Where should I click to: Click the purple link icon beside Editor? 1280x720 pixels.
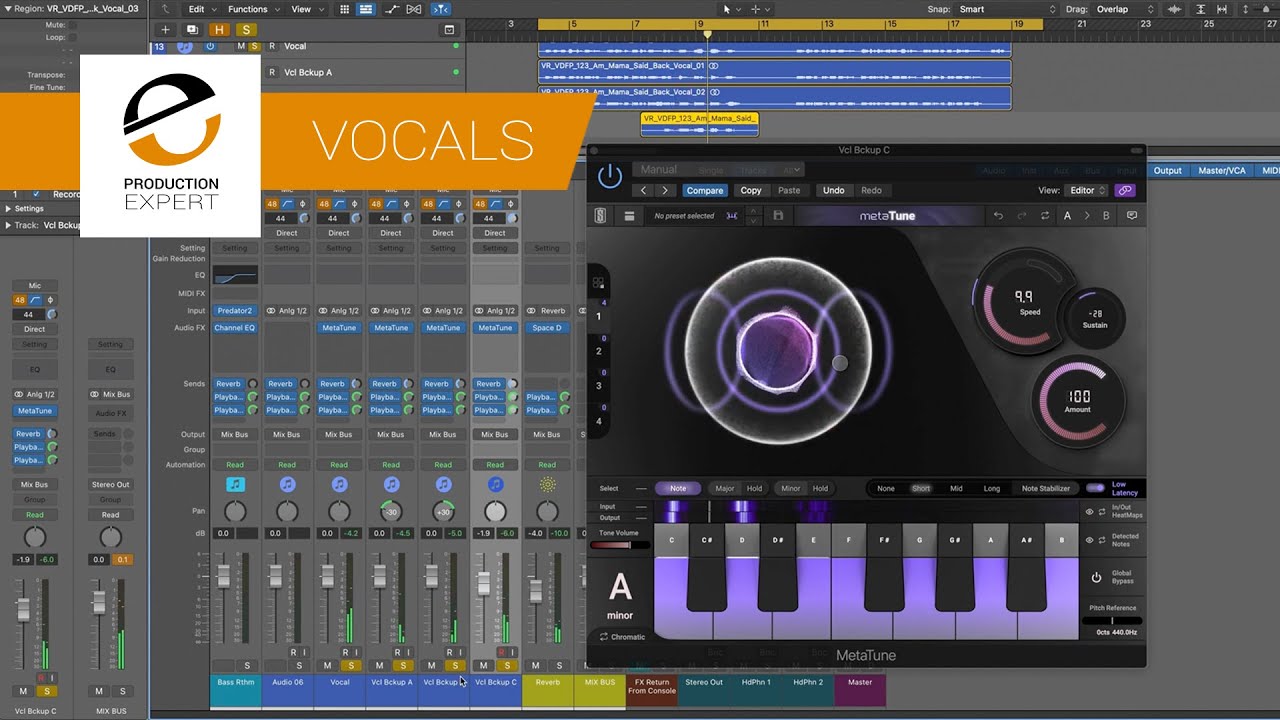click(1125, 190)
